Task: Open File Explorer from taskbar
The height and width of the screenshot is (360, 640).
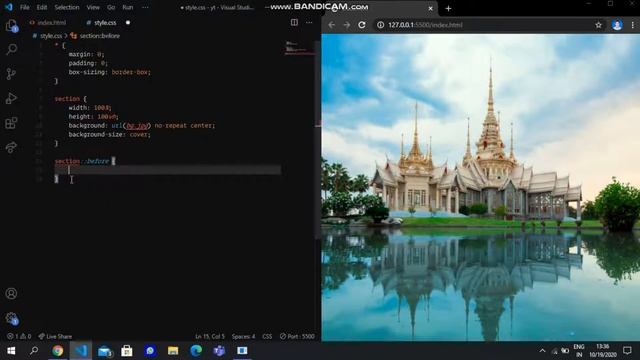Action: [173, 351]
